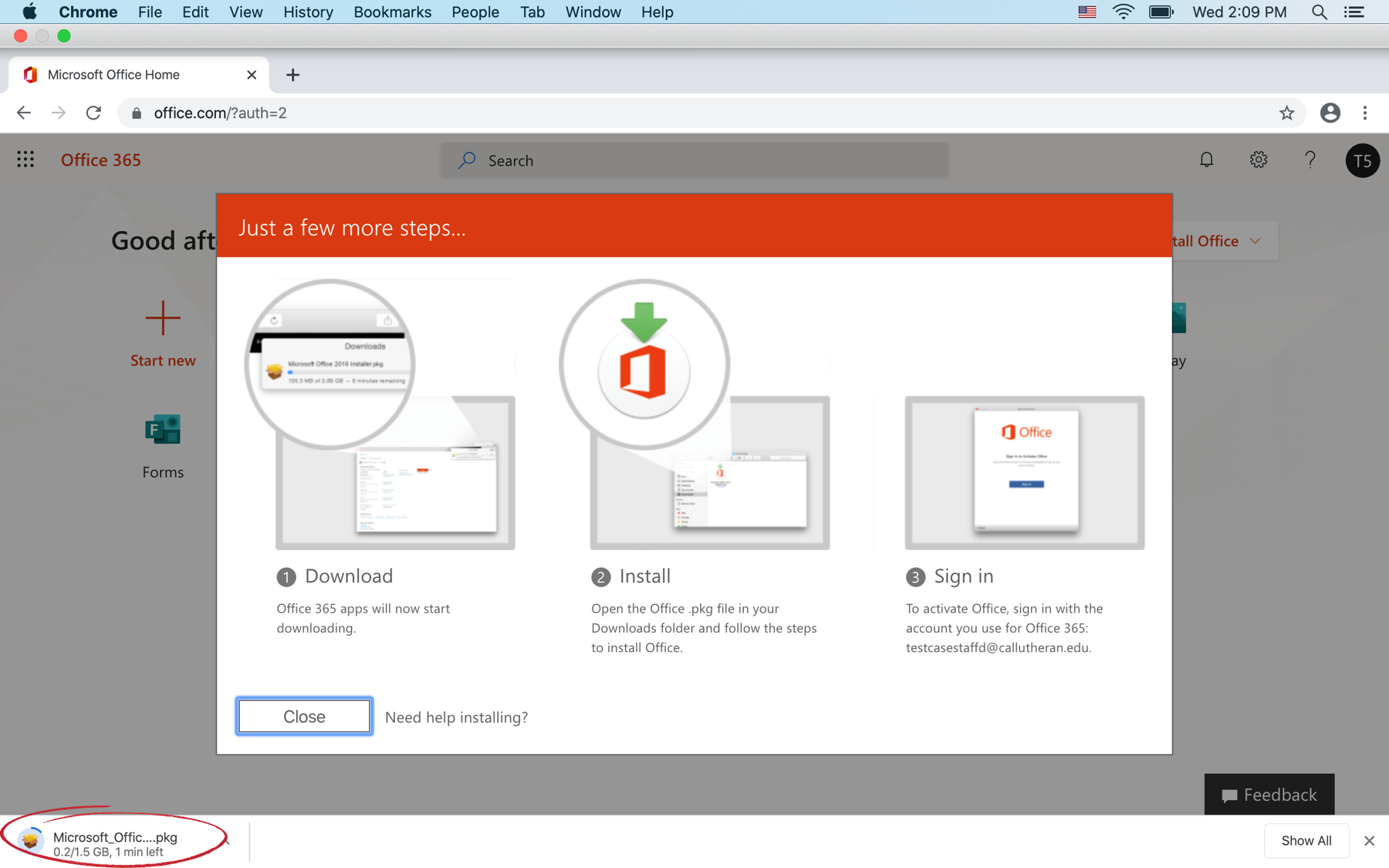Open a new browser tab
1389x868 pixels.
point(292,75)
